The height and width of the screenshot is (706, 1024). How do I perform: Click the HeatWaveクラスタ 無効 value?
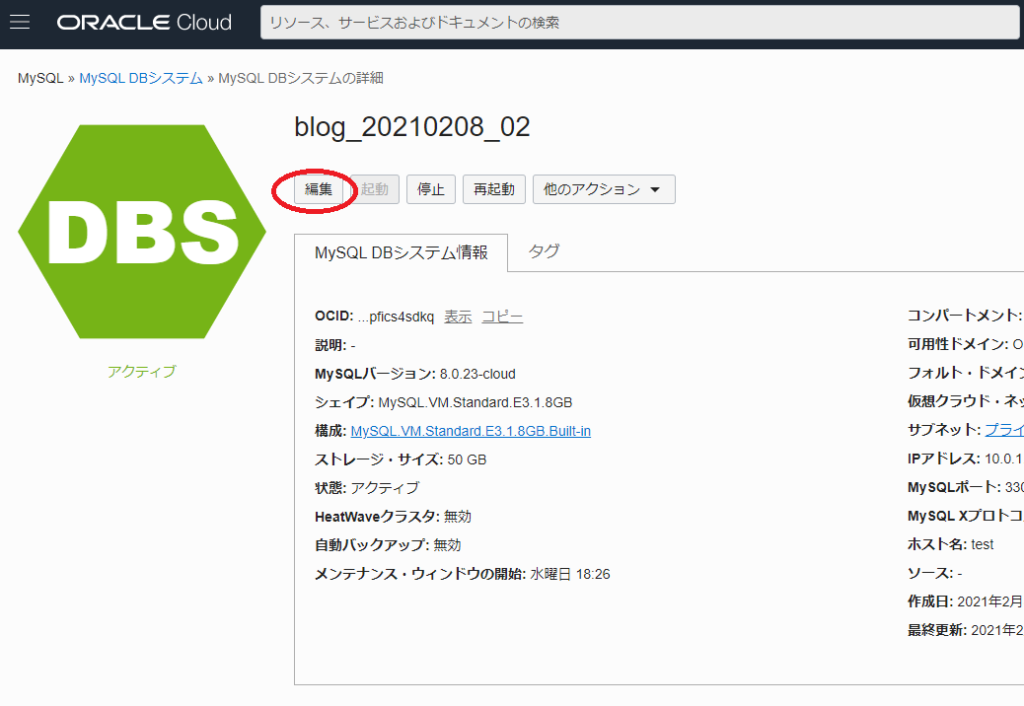click(x=458, y=517)
